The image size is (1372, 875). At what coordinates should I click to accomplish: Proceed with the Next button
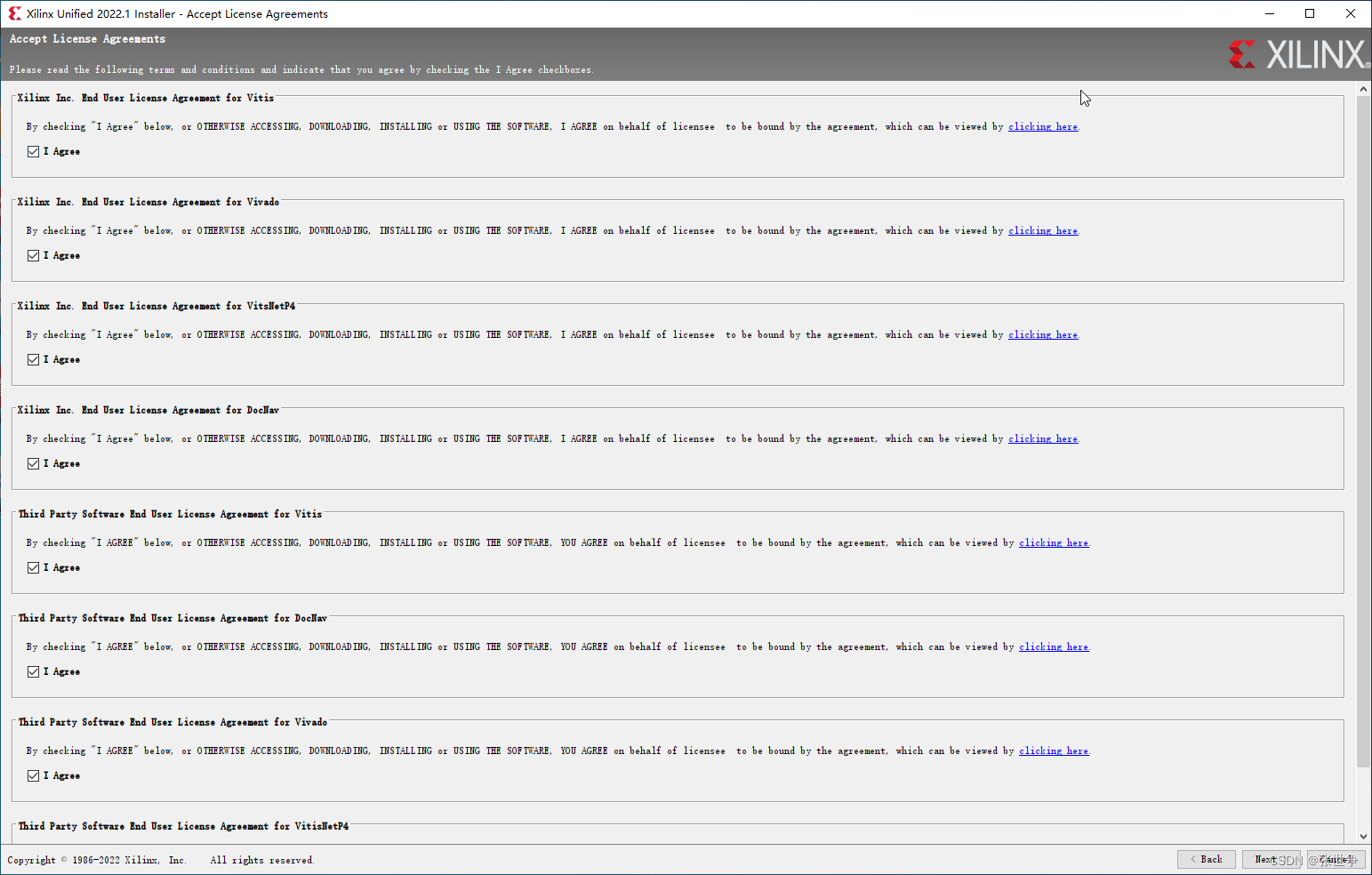coord(1272,859)
